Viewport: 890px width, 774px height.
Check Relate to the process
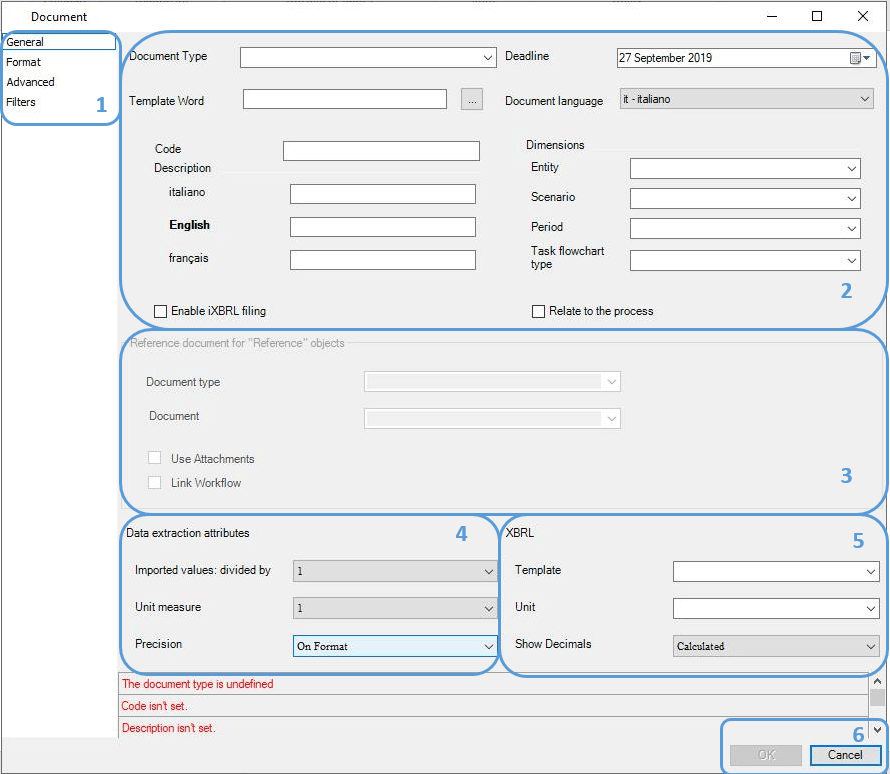[x=538, y=311]
